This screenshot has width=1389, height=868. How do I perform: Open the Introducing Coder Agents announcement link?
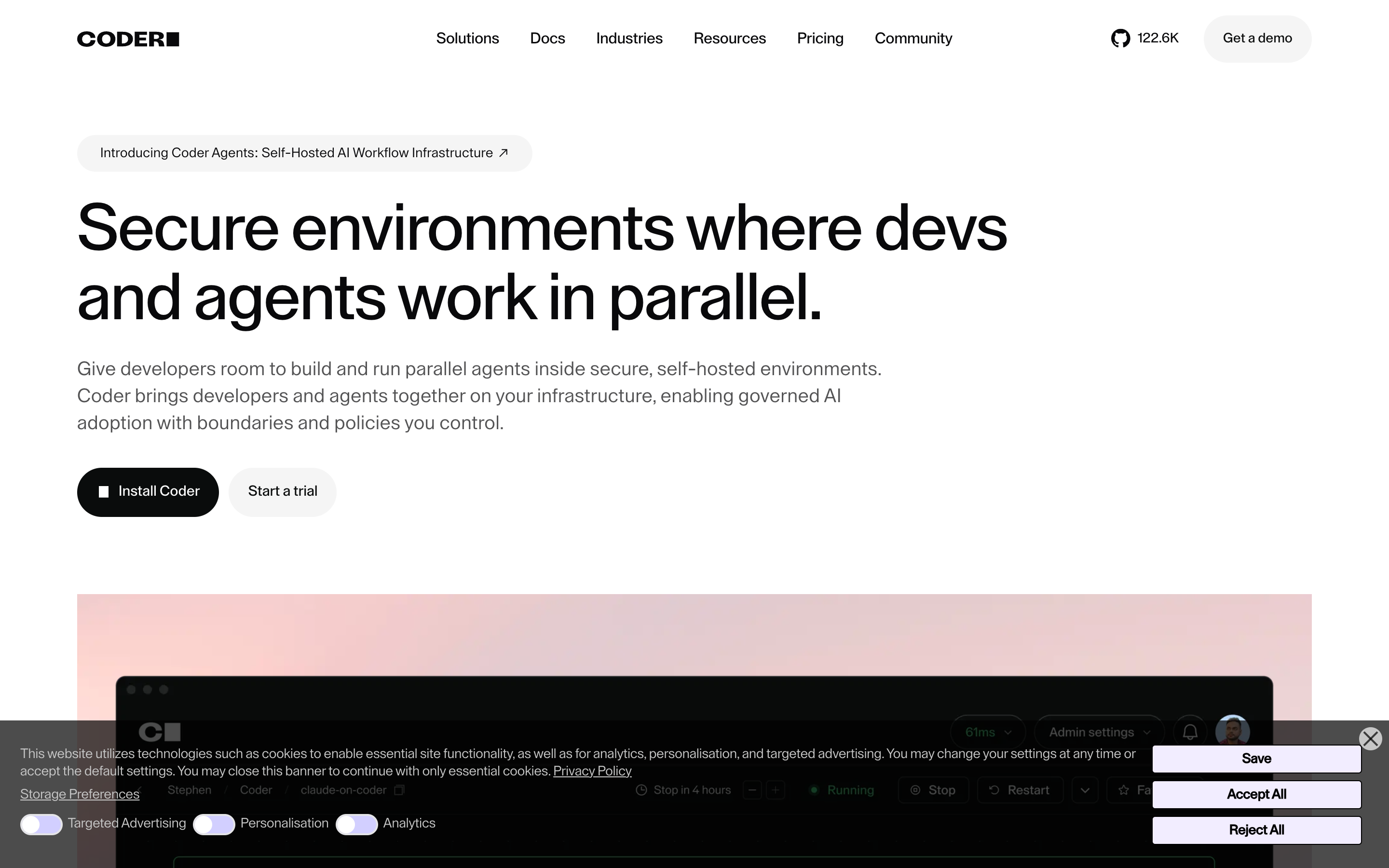pyautogui.click(x=304, y=153)
